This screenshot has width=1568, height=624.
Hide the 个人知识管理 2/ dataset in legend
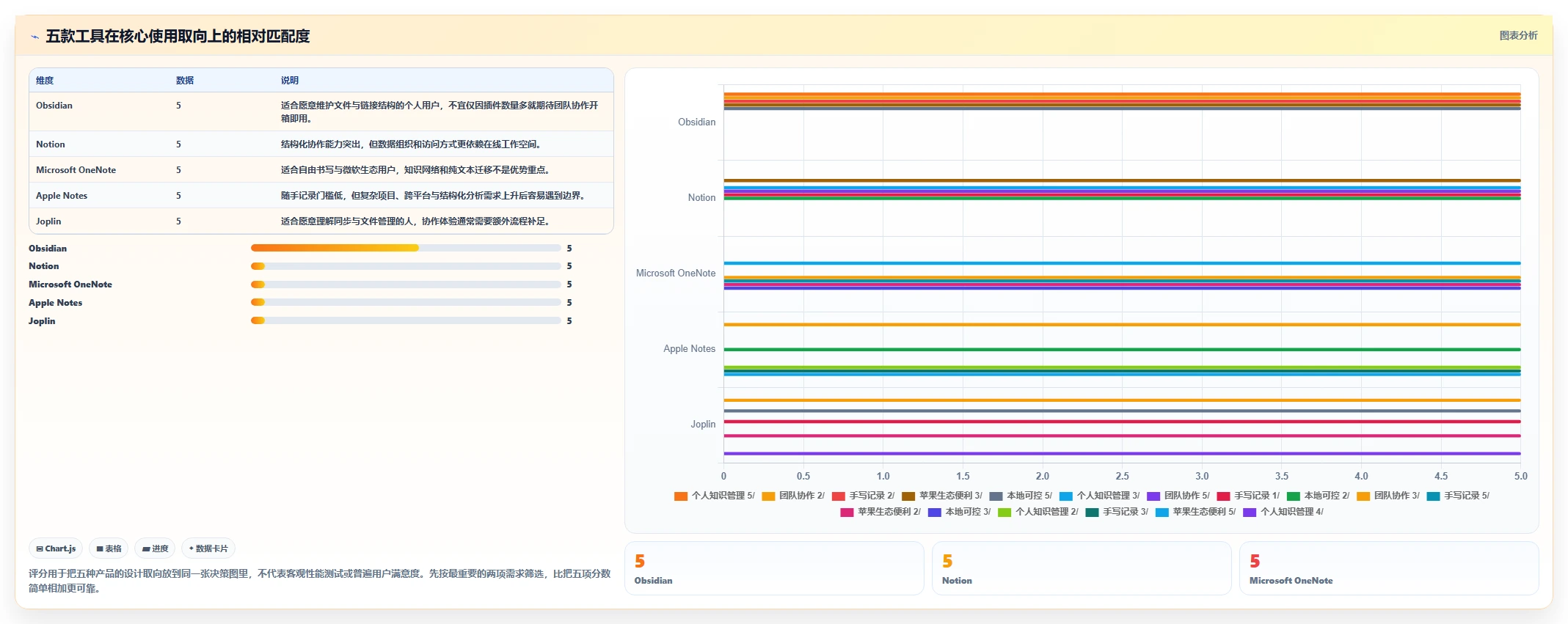(x=1038, y=512)
